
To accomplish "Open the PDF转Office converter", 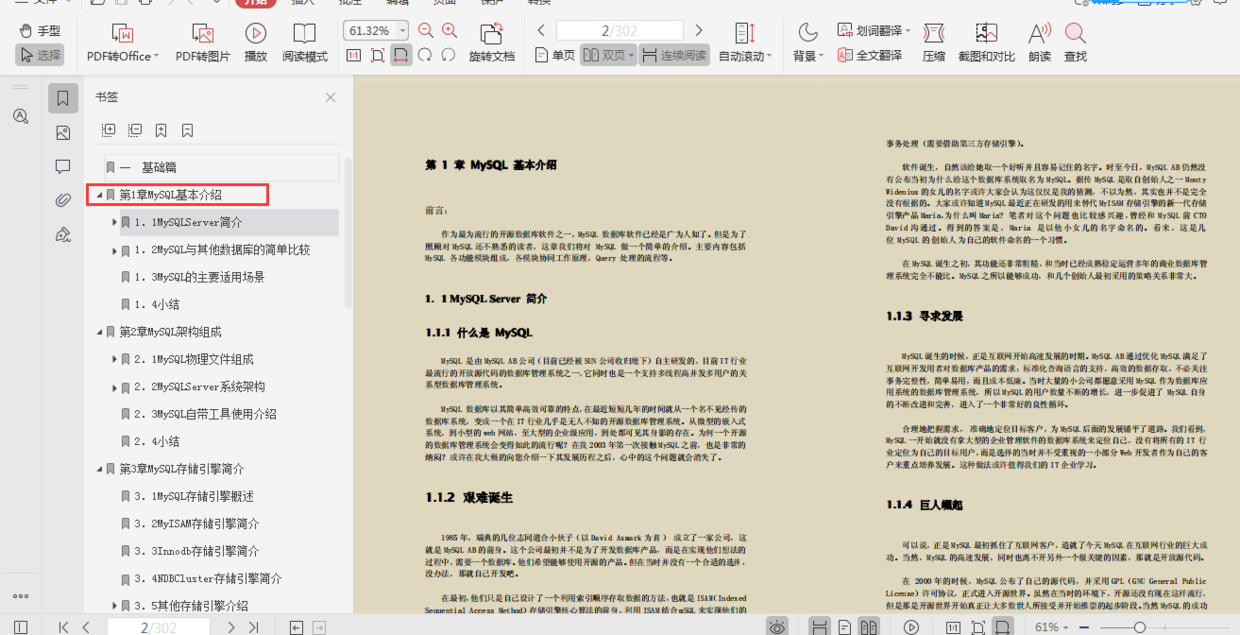I will pyautogui.click(x=122, y=45).
